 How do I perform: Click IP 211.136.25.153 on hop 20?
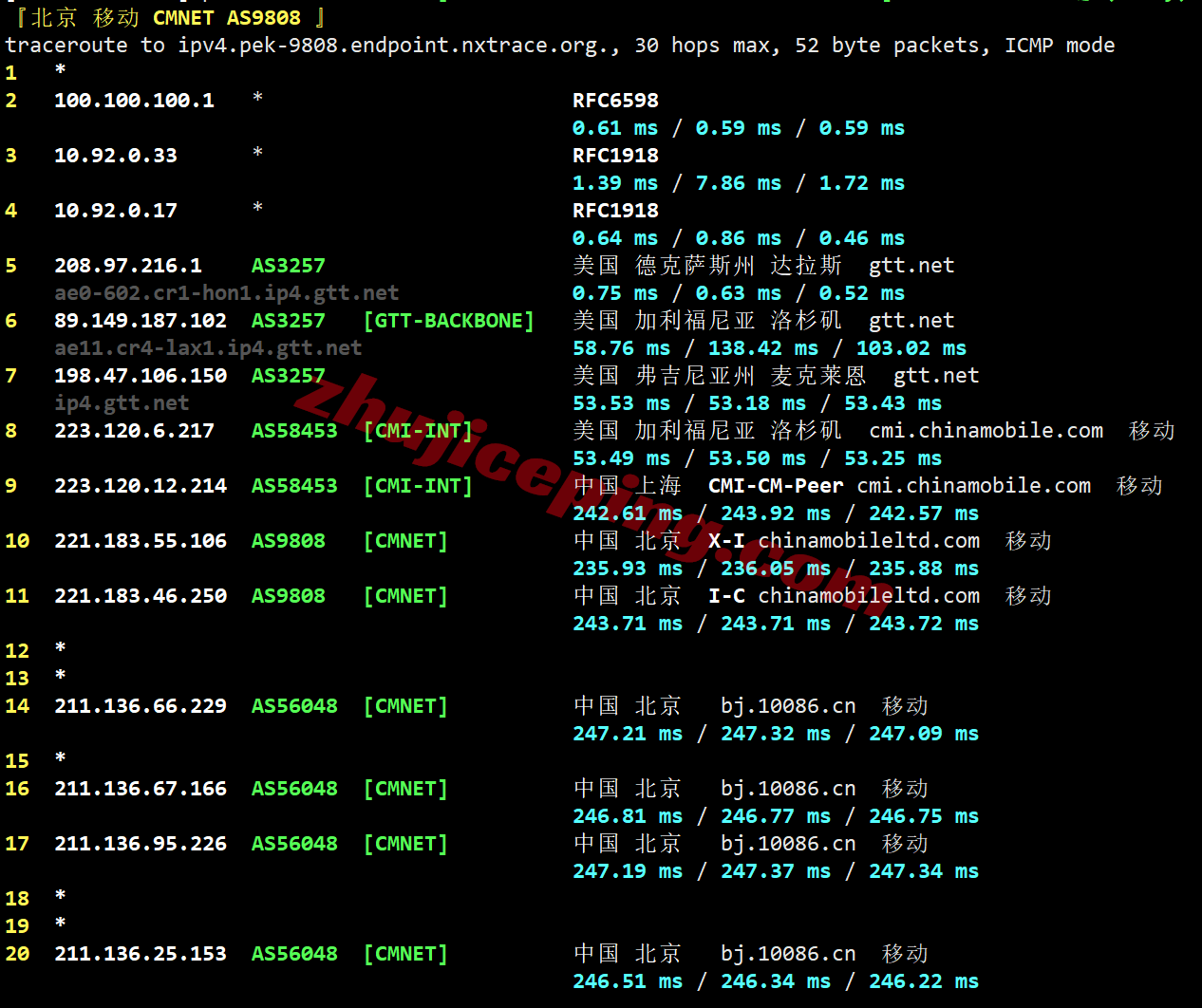(141, 954)
